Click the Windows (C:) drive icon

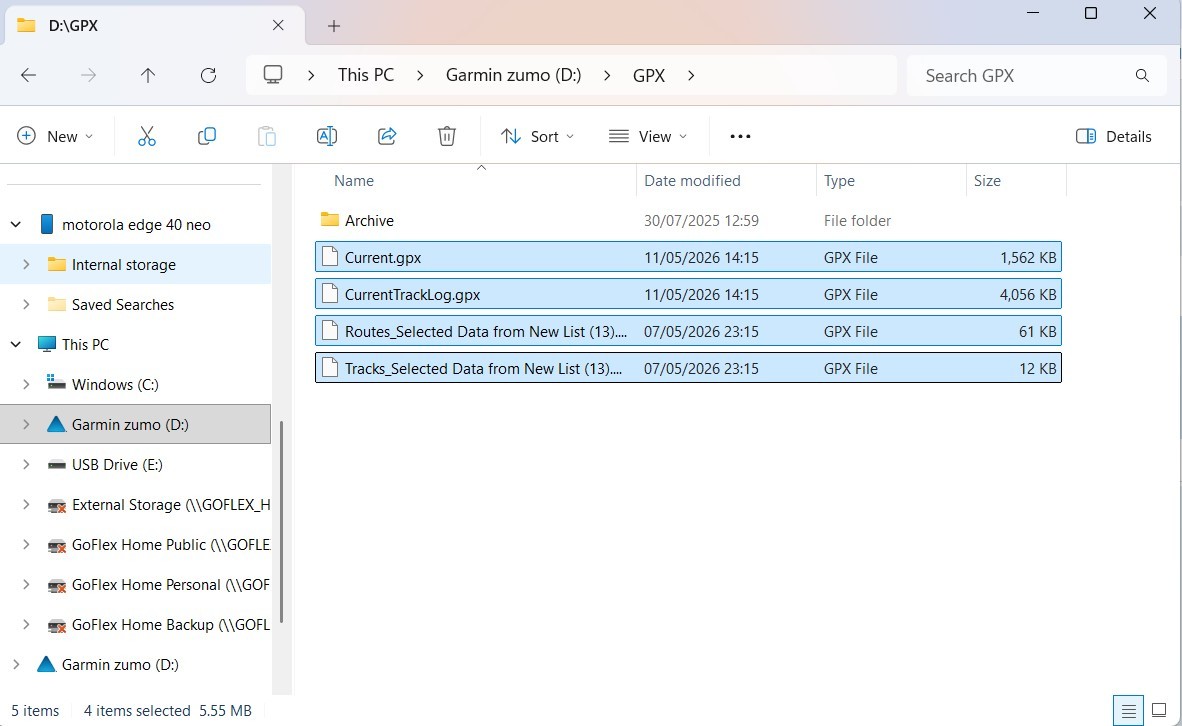56,384
